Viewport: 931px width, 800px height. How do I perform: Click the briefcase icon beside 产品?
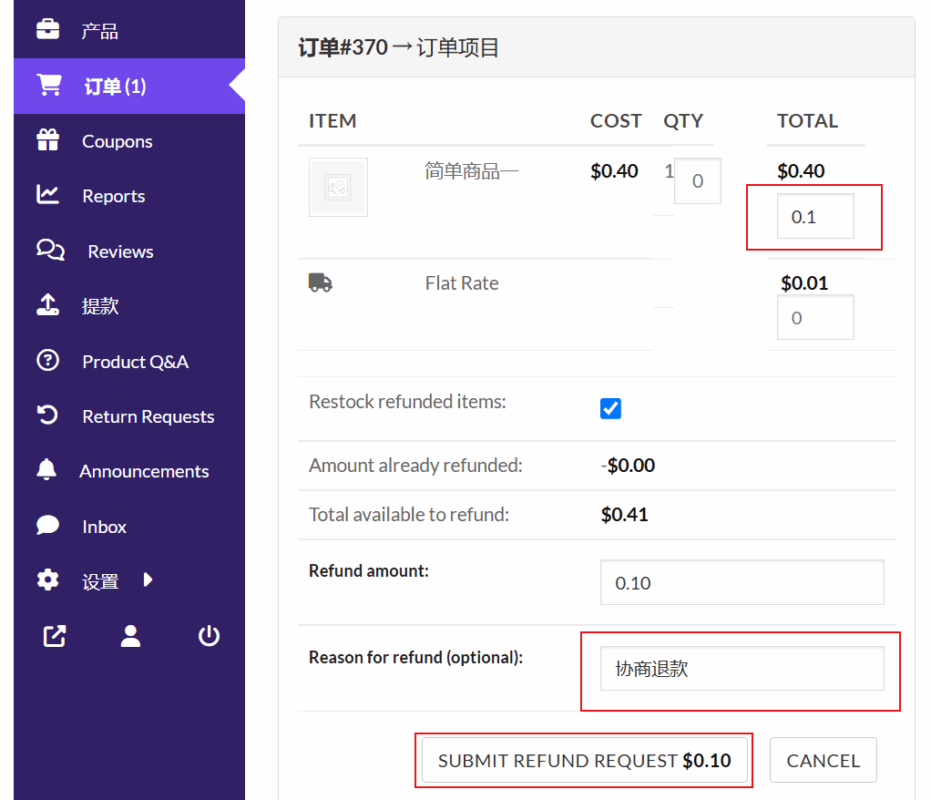click(x=48, y=30)
